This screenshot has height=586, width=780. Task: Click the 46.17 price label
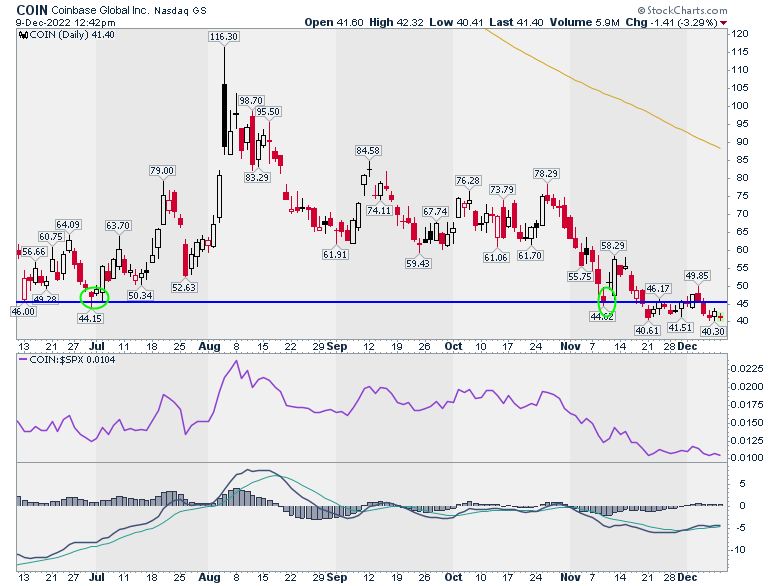pos(658,288)
